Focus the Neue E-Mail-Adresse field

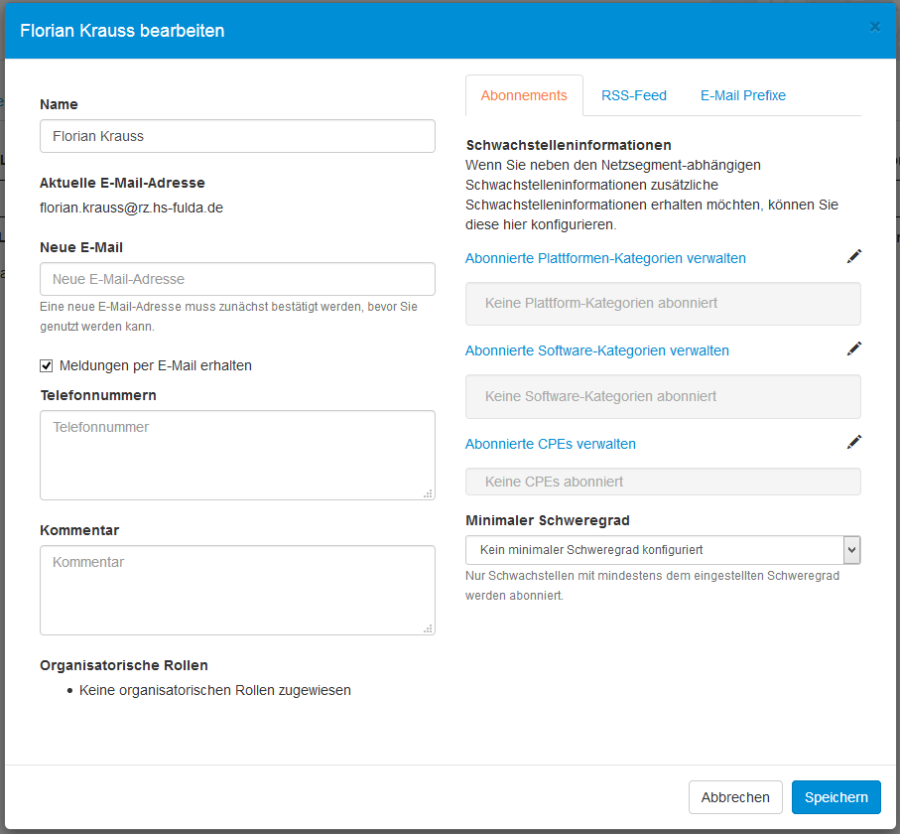[x=237, y=279]
